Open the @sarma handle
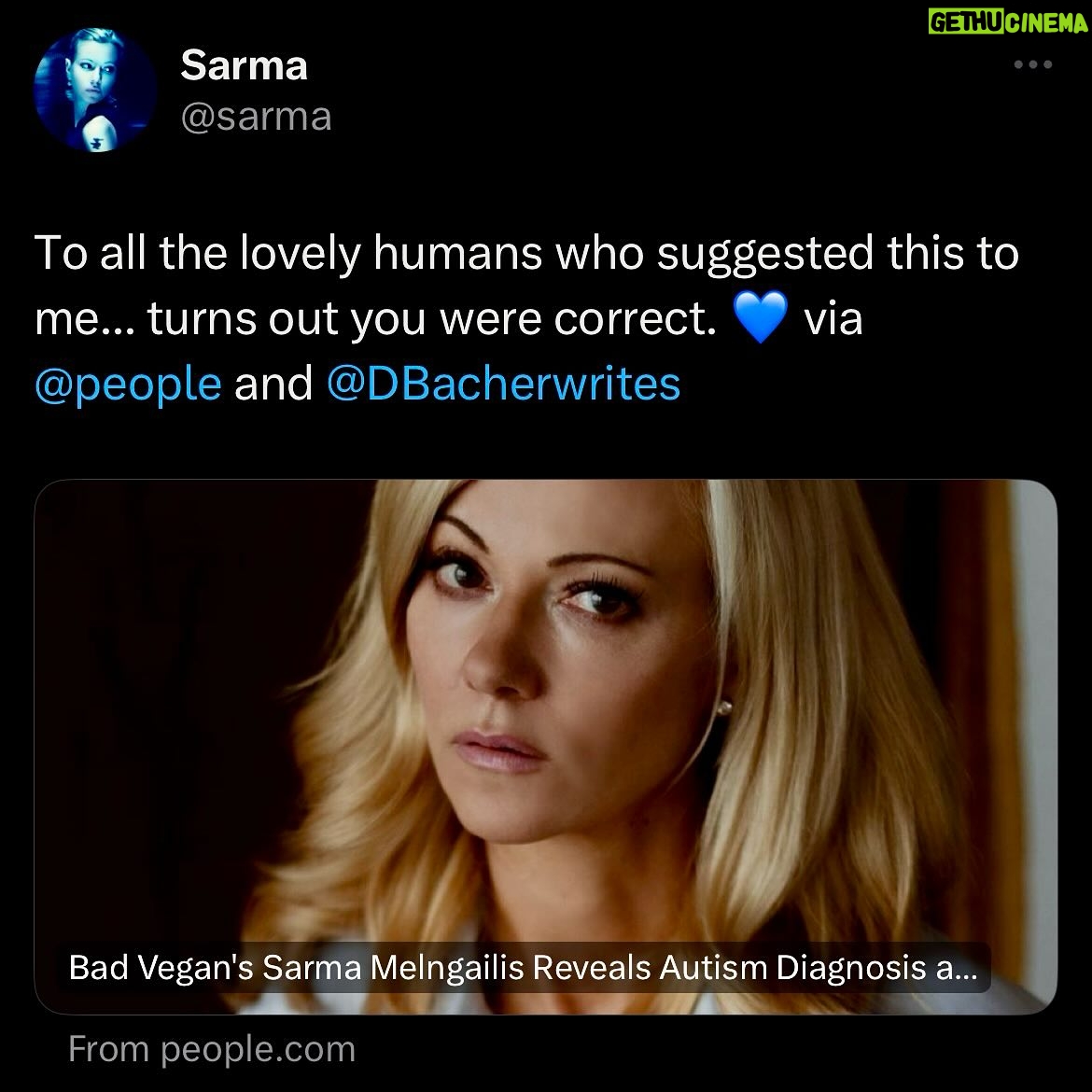 pos(257,117)
